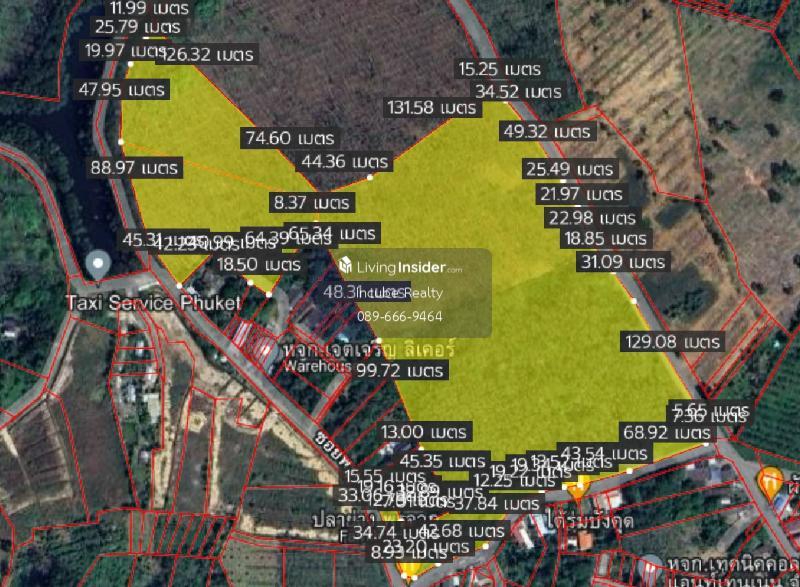The image size is (800, 587).
Task: Select the orange pin below 8.93 เมตร label
Action: (x=409, y=572)
